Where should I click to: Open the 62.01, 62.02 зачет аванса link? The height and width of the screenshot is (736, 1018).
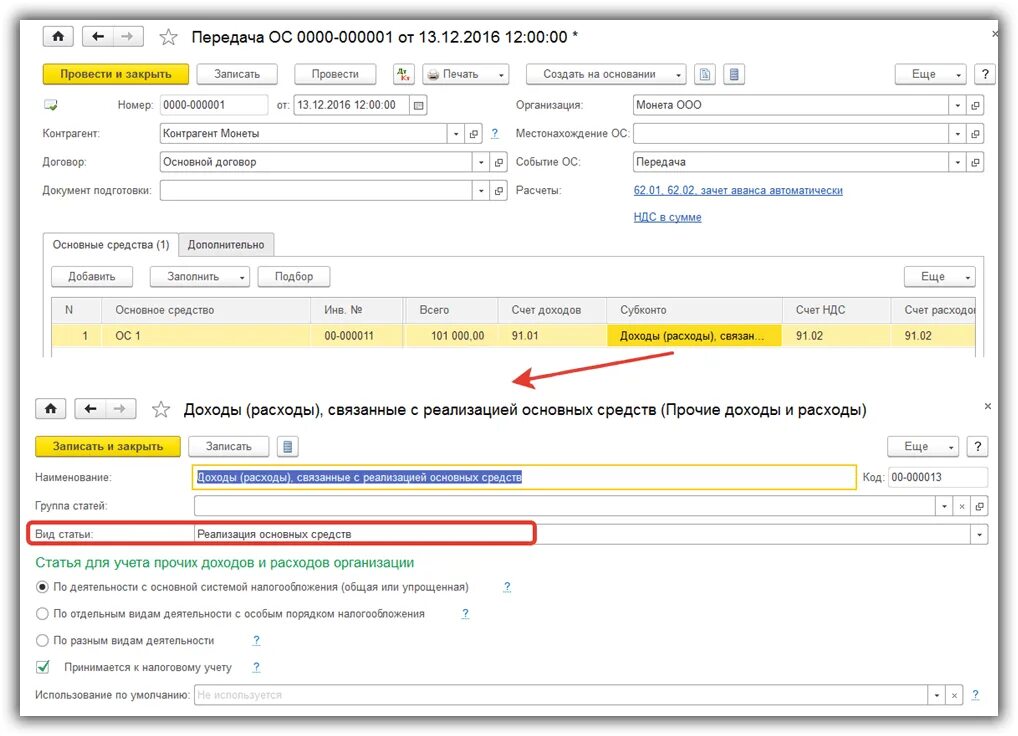coord(738,190)
